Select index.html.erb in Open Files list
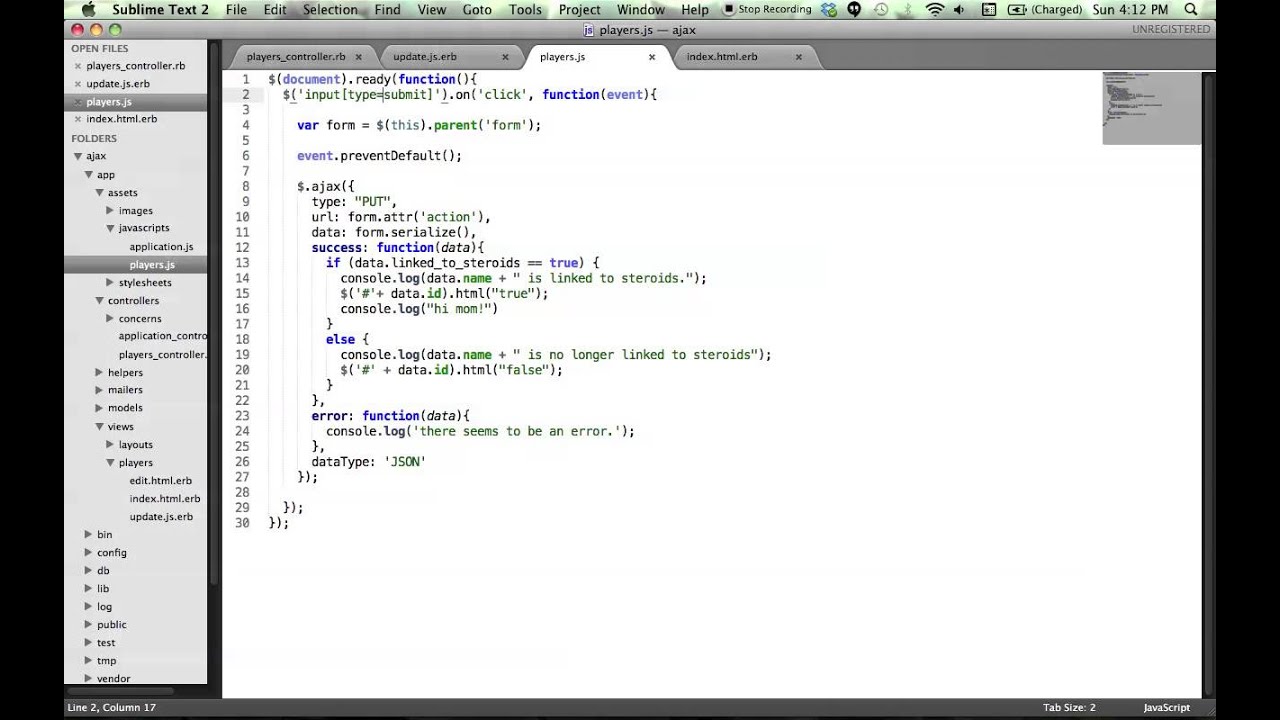The height and width of the screenshot is (720, 1280). pos(121,119)
